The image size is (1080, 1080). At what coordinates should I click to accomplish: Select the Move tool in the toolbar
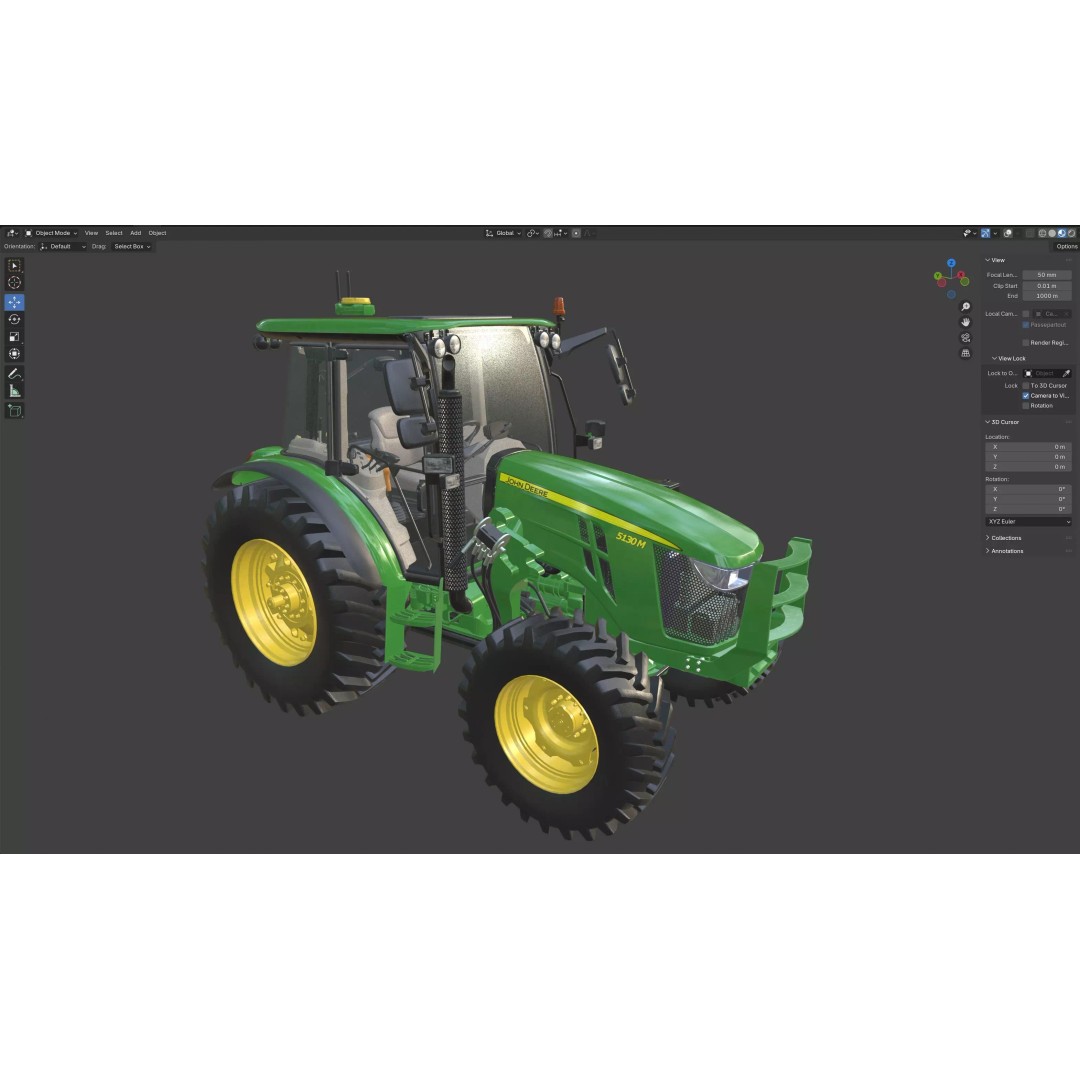(14, 301)
